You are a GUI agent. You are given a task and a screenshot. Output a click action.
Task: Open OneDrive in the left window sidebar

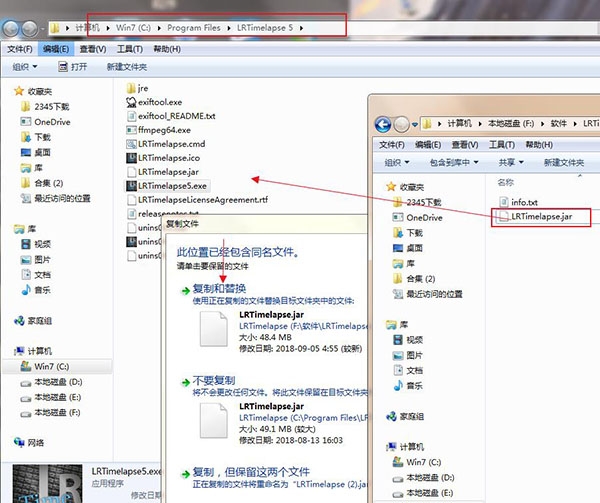point(45,122)
